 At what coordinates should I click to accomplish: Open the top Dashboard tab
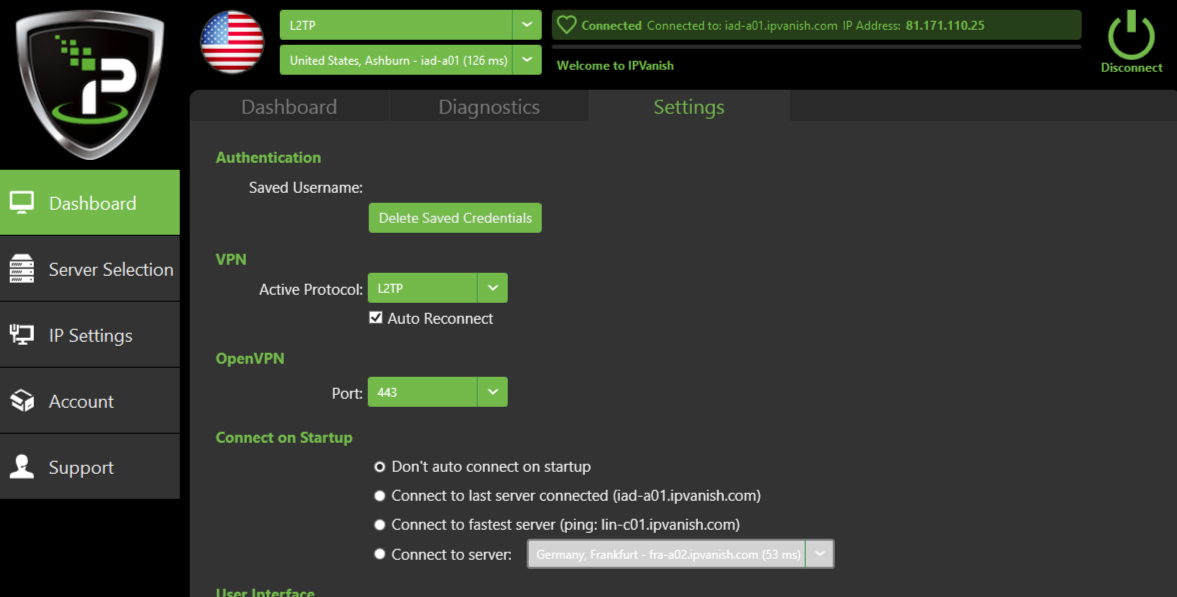[x=289, y=107]
